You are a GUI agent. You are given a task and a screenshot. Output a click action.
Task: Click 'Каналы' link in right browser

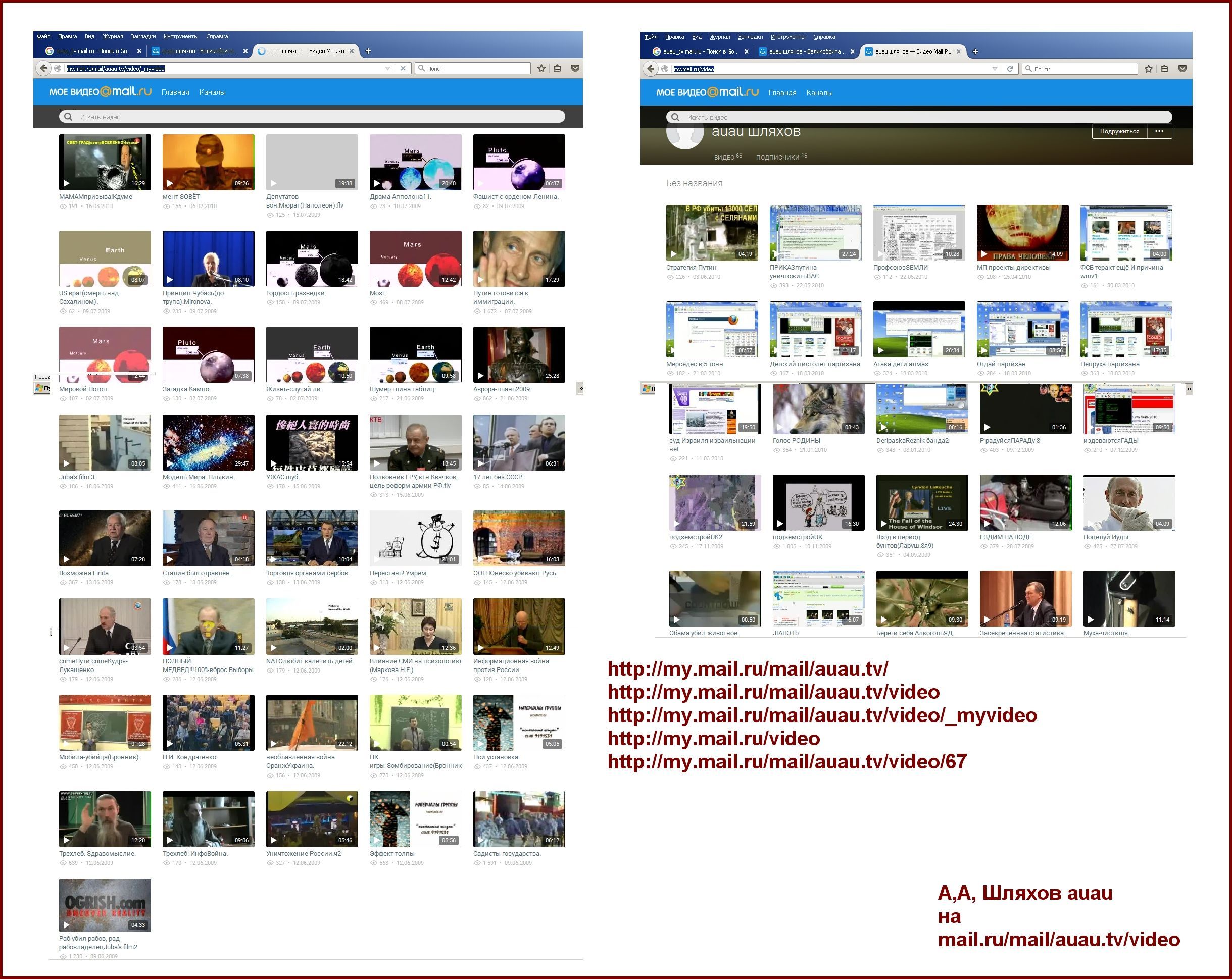tap(819, 93)
